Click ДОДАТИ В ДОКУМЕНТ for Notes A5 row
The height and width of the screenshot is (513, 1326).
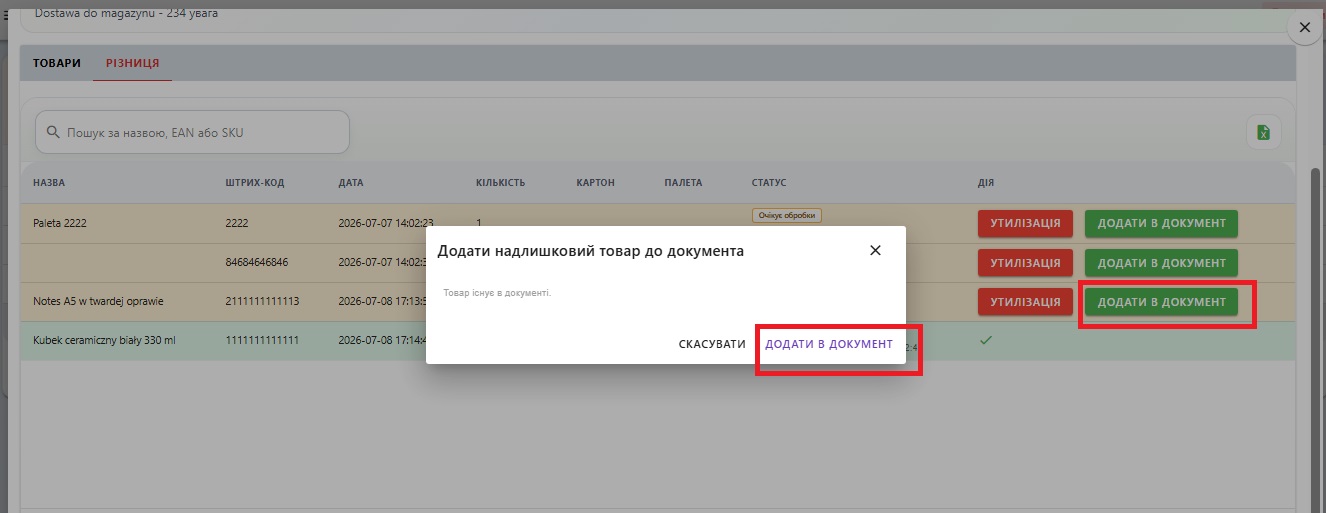tap(1161, 302)
